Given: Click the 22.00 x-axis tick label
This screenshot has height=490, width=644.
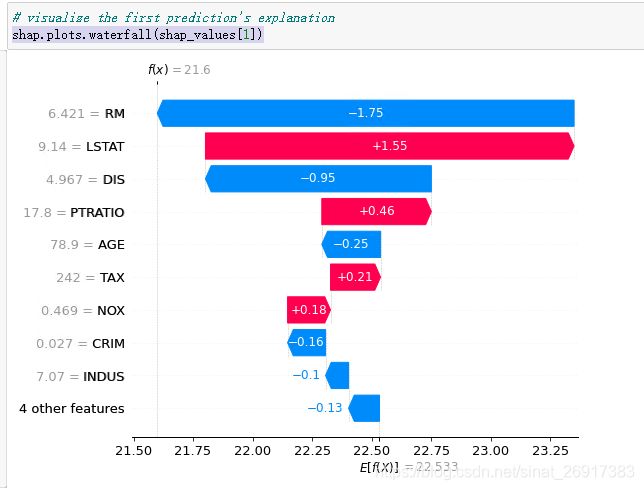Looking at the screenshot, I should (252, 451).
